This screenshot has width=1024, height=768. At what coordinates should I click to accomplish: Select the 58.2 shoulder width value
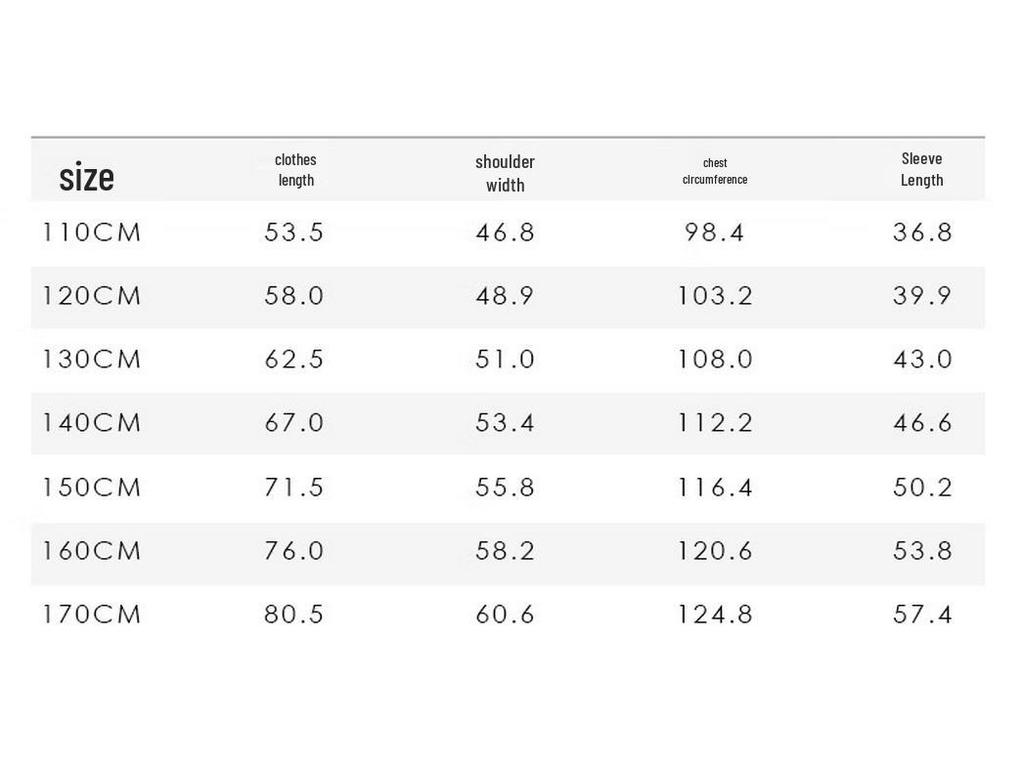[x=505, y=551]
